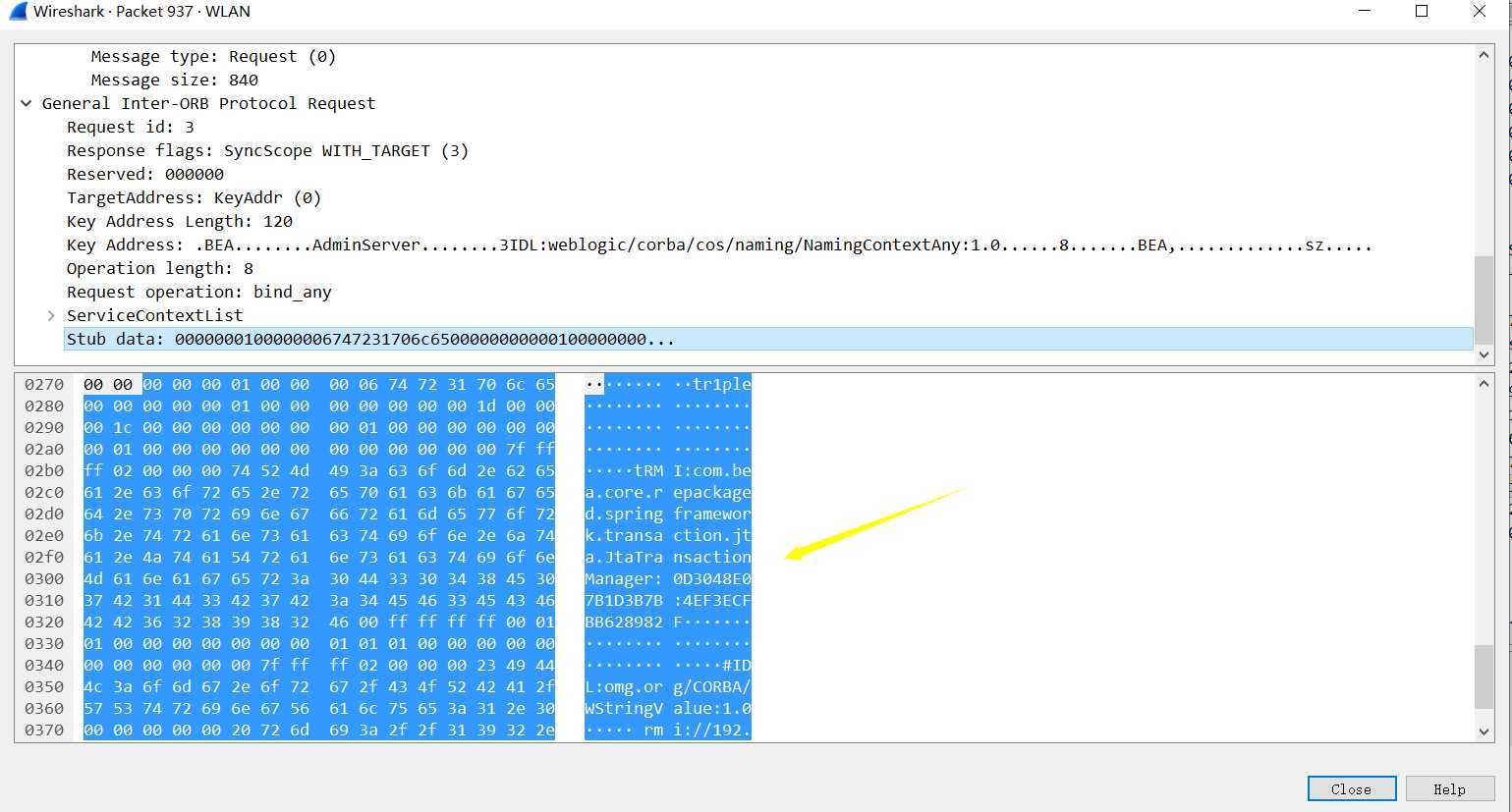Open Help for the packet dialog
Image resolution: width=1512 pixels, height=812 pixels.
(x=1449, y=788)
